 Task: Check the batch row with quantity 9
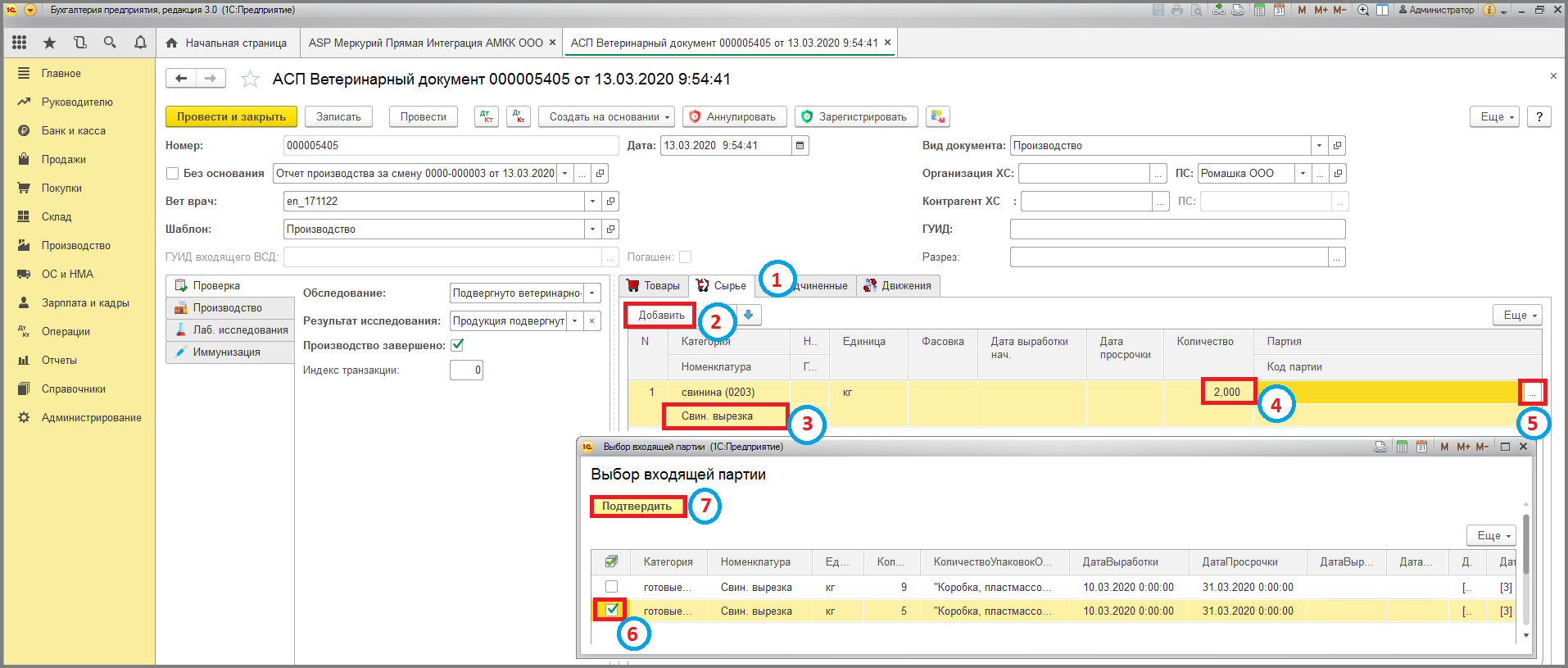coord(611,587)
